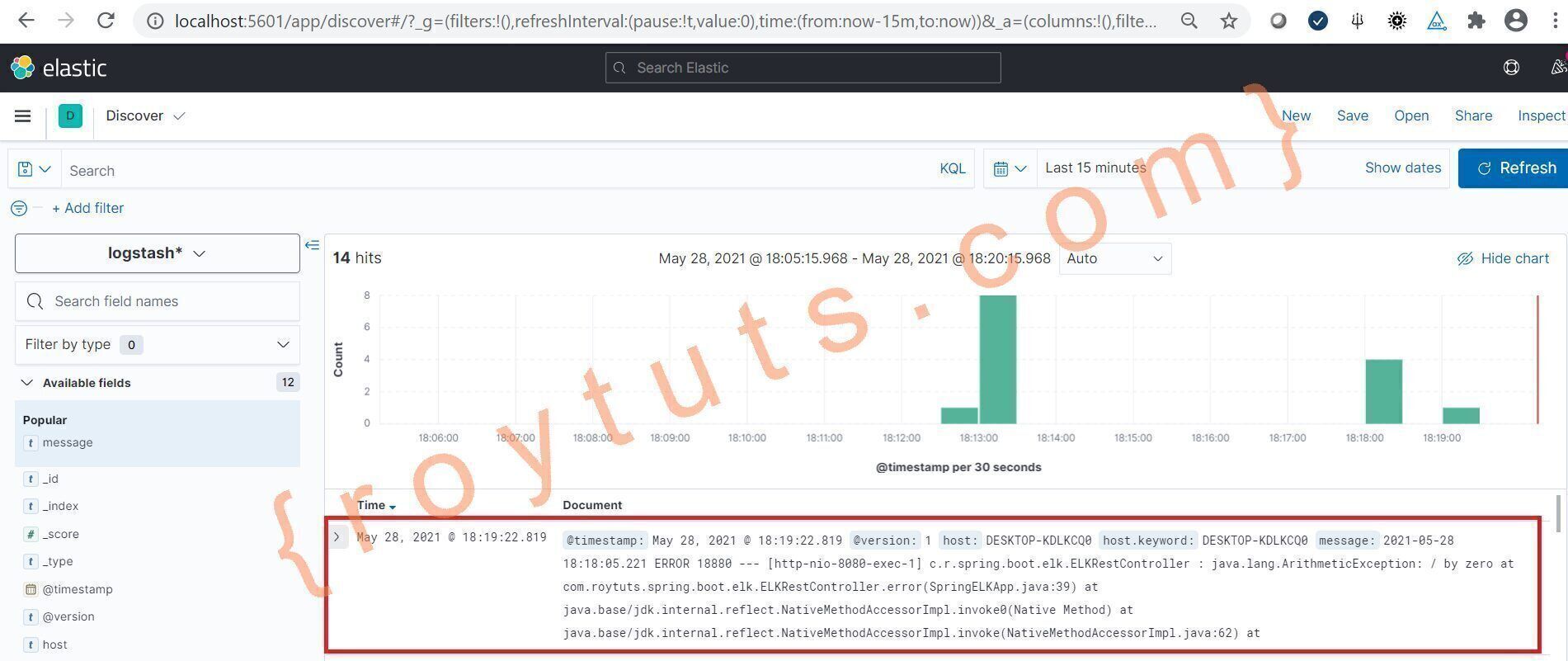Open the Chrome three-dot menu
The width and height of the screenshot is (1568, 661).
1555,21
